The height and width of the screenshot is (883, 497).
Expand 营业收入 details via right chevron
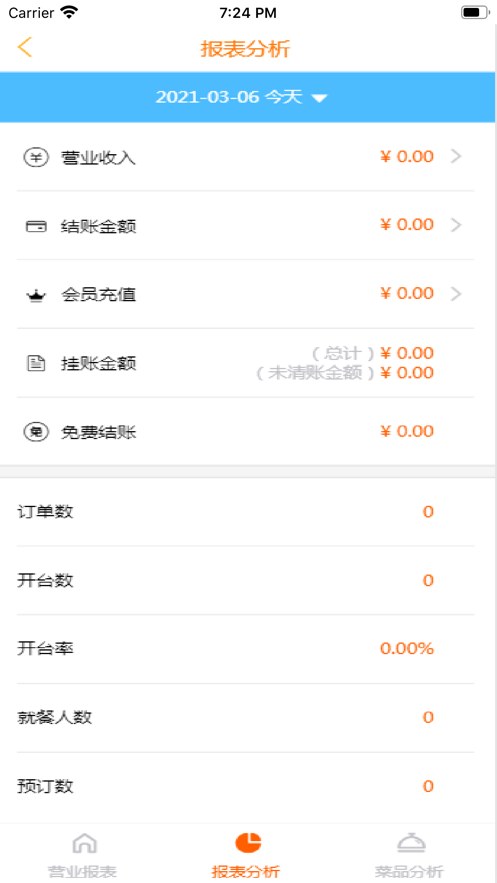[456, 157]
